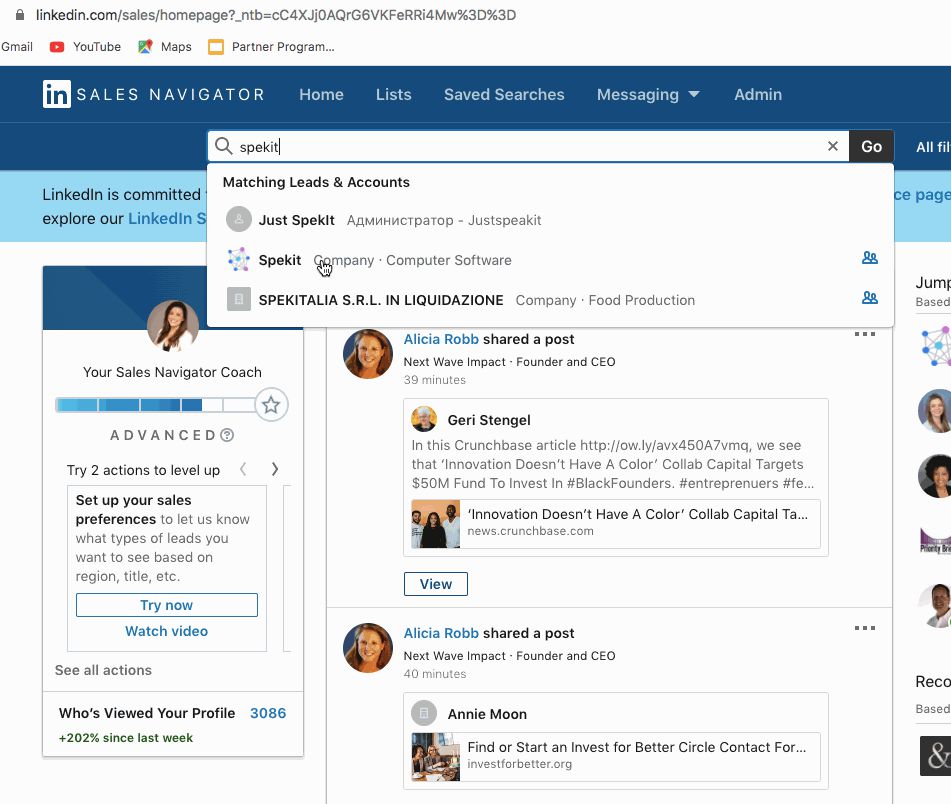This screenshot has height=804, width=951.
Task: Open the 3086 profile views count
Action: click(268, 712)
